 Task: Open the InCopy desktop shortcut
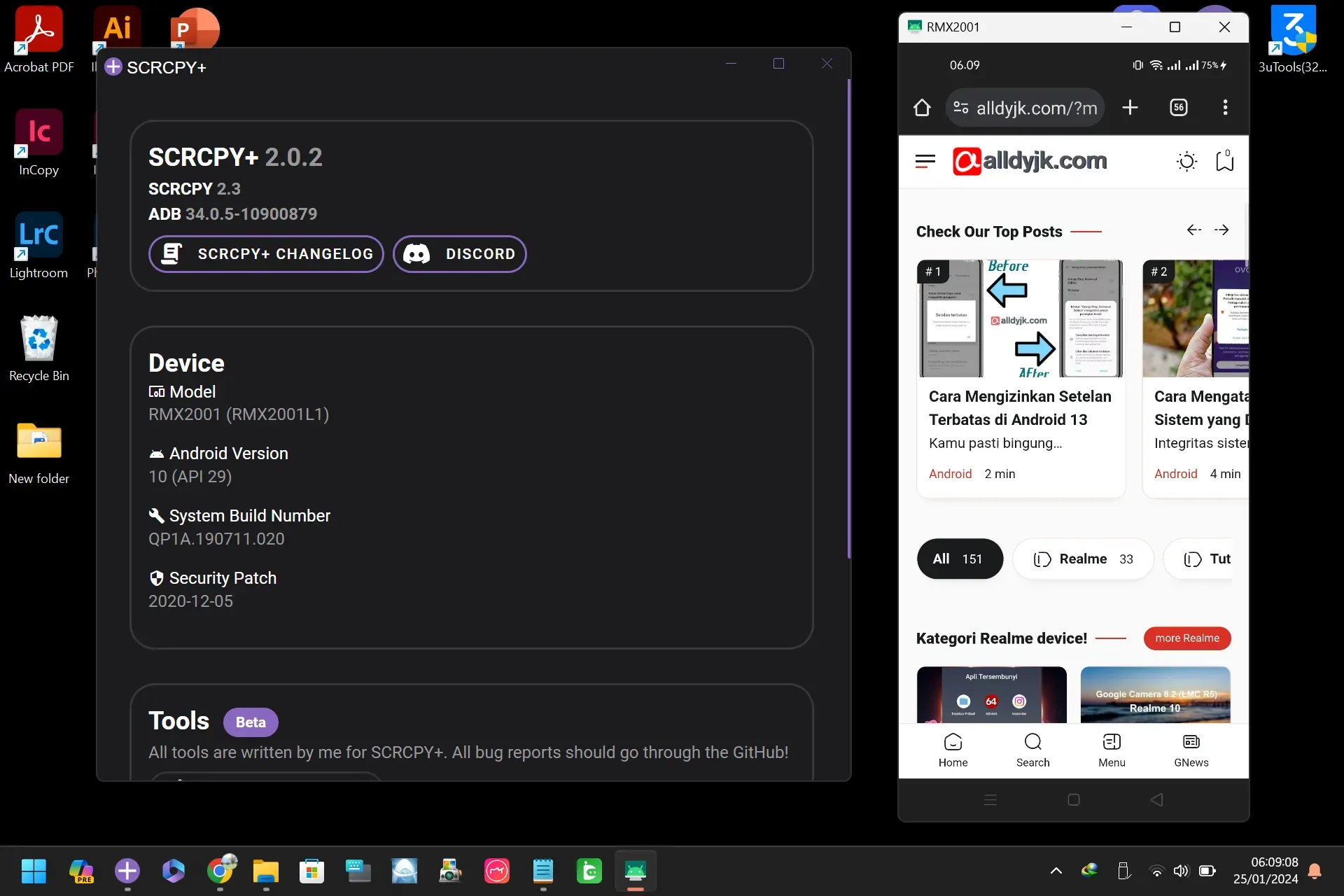pyautogui.click(x=39, y=143)
